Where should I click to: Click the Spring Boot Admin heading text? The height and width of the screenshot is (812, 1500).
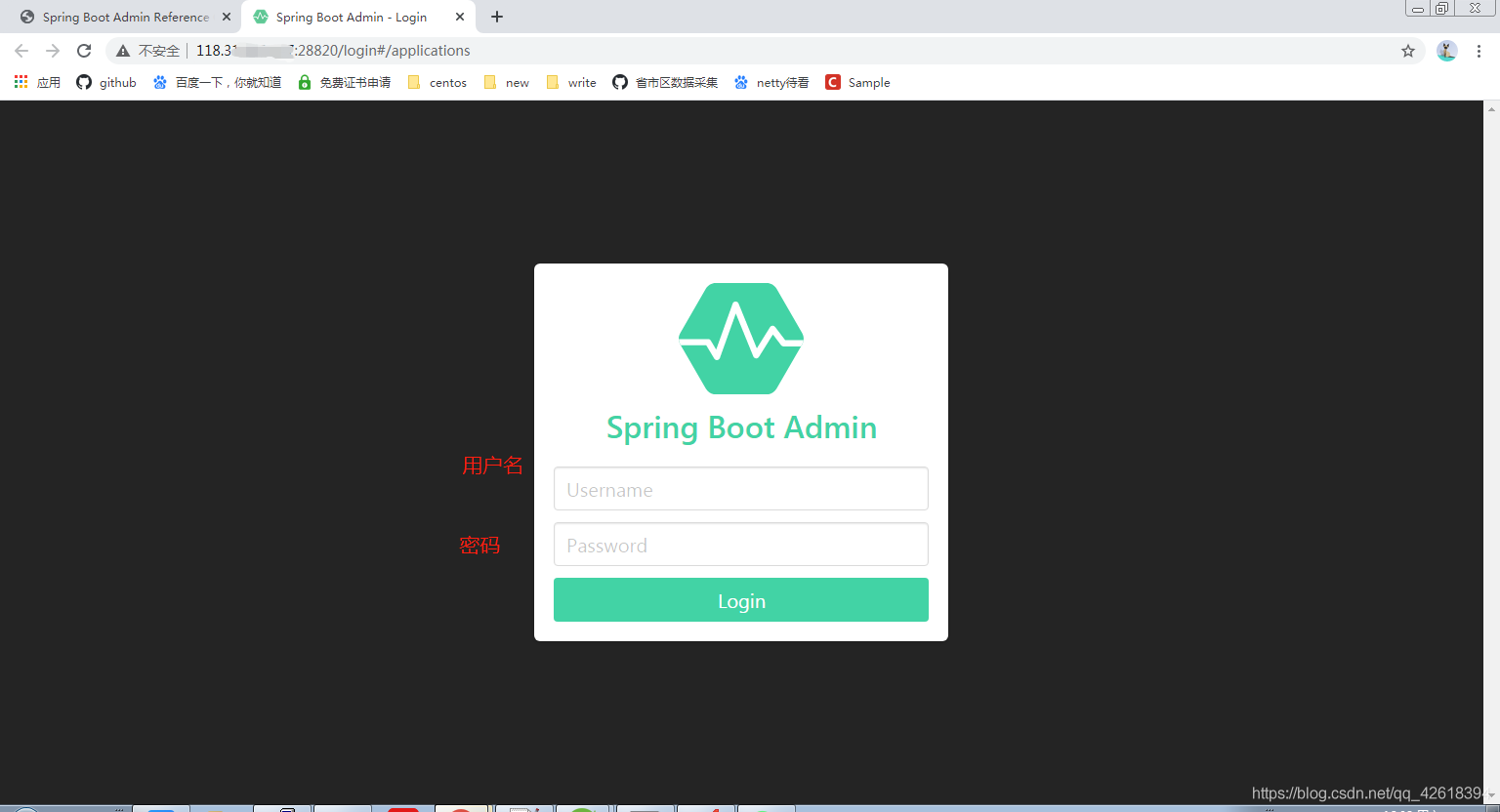click(x=742, y=427)
